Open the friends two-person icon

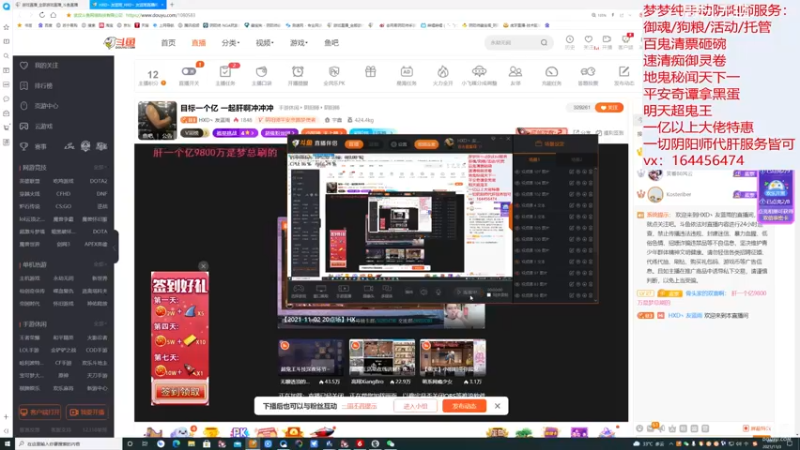(x=515, y=71)
